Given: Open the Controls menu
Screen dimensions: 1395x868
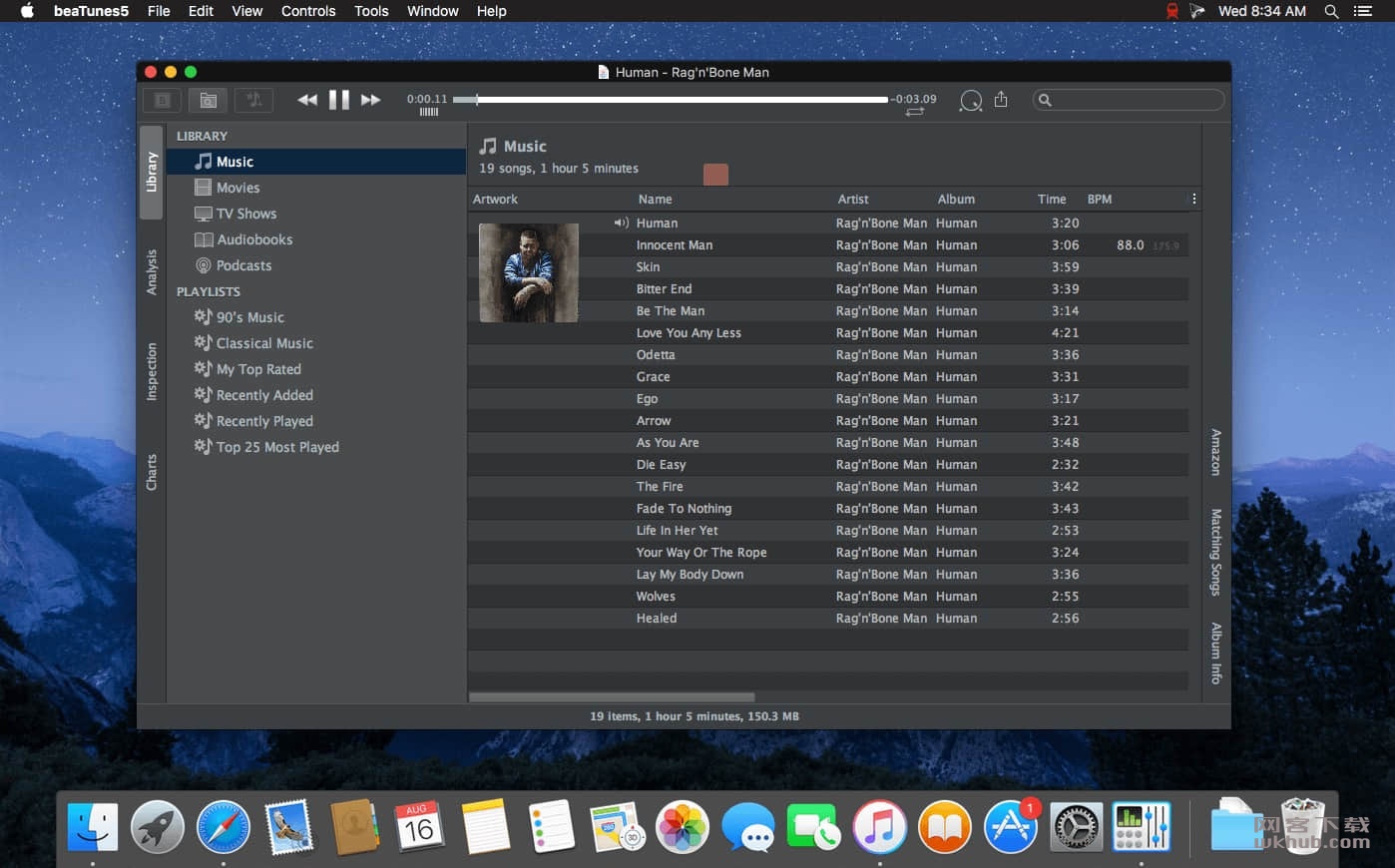Looking at the screenshot, I should coord(308,11).
